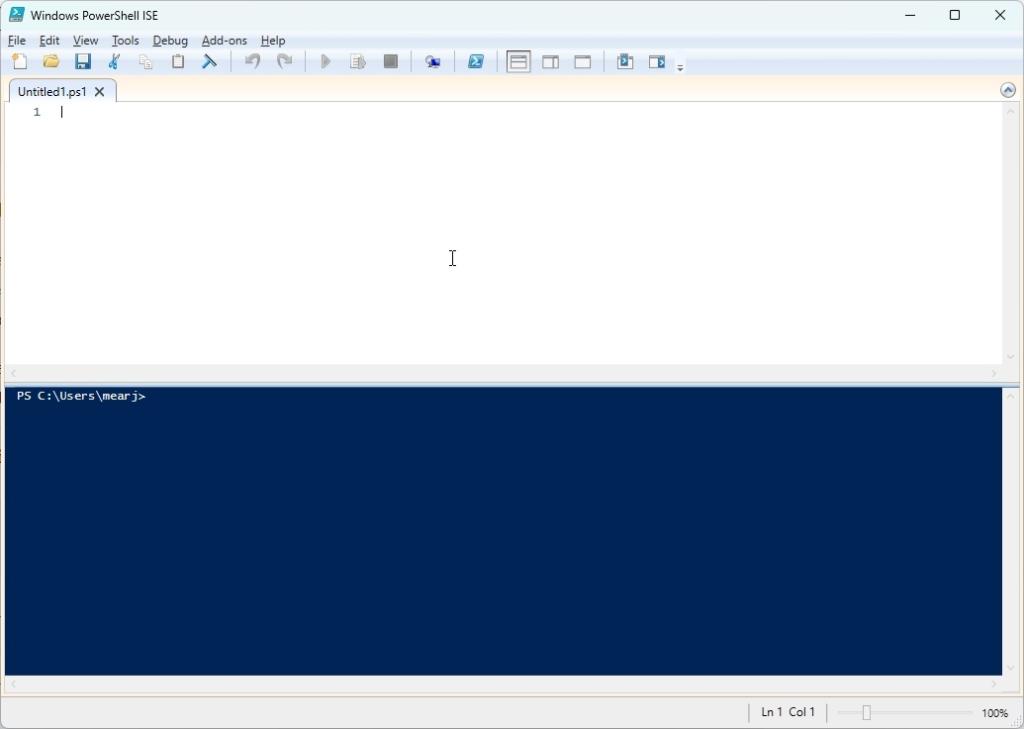Open the Debug menu

pyautogui.click(x=170, y=41)
